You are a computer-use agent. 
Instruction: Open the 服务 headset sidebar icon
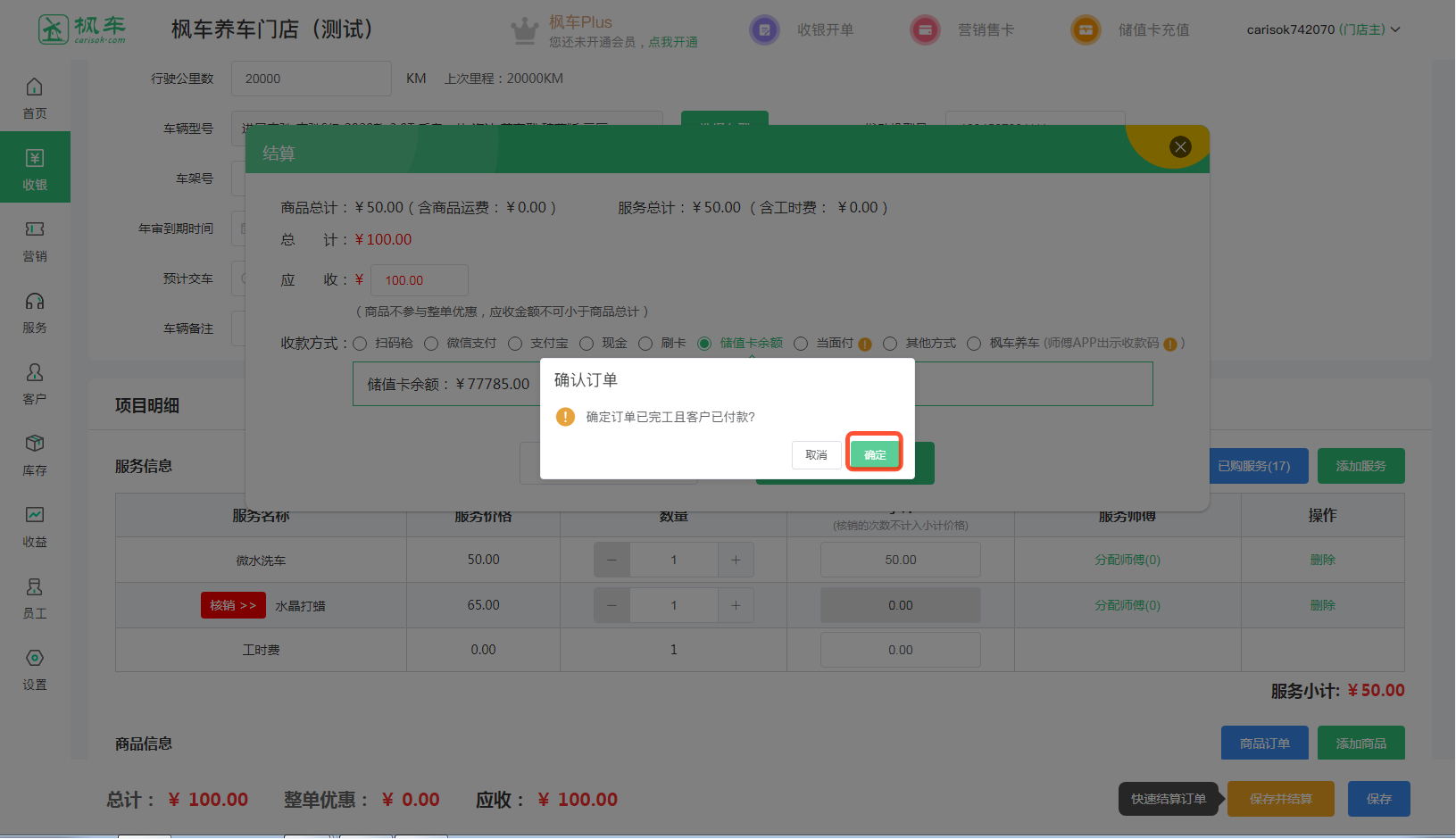pos(35,312)
